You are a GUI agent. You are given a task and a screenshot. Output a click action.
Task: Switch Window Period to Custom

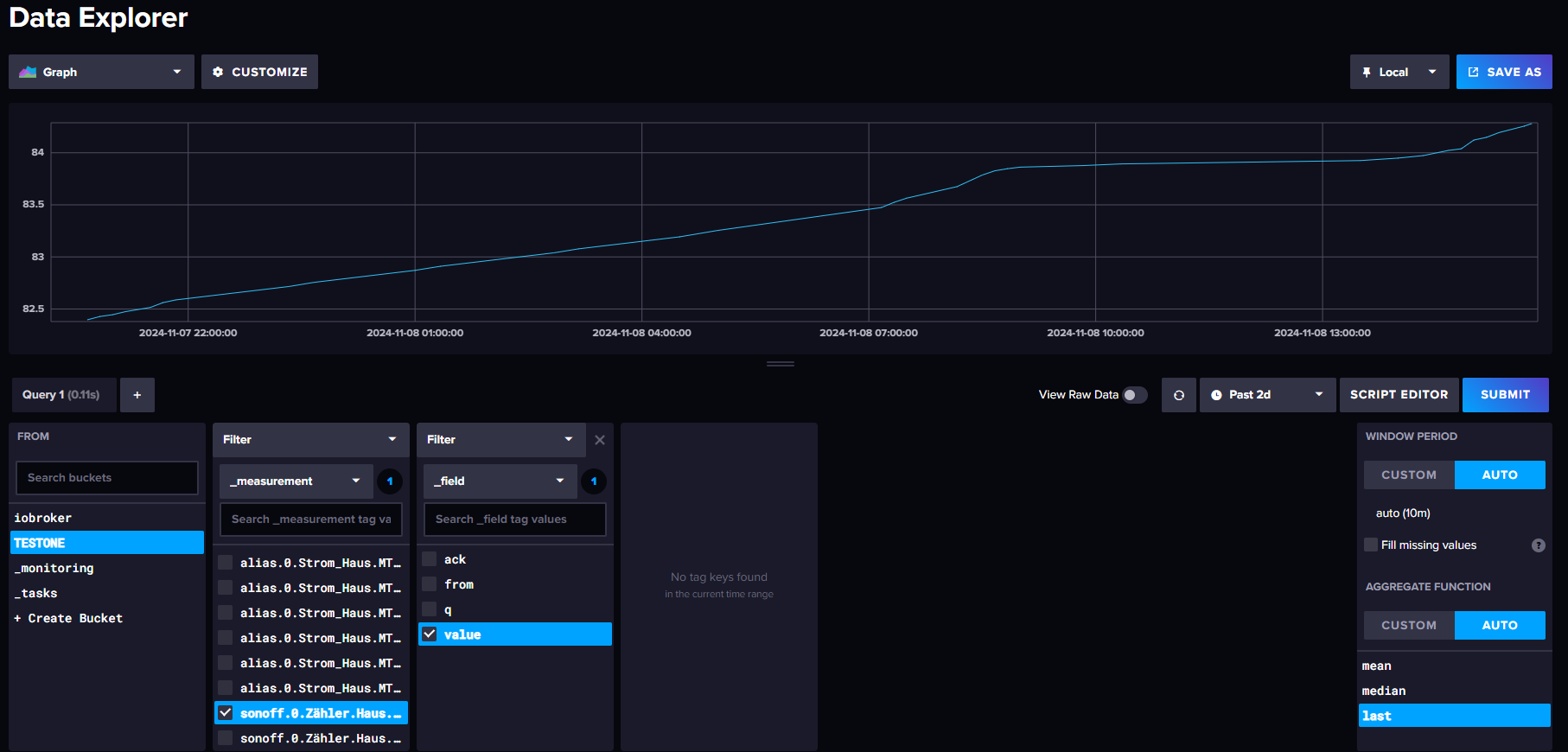point(1409,475)
